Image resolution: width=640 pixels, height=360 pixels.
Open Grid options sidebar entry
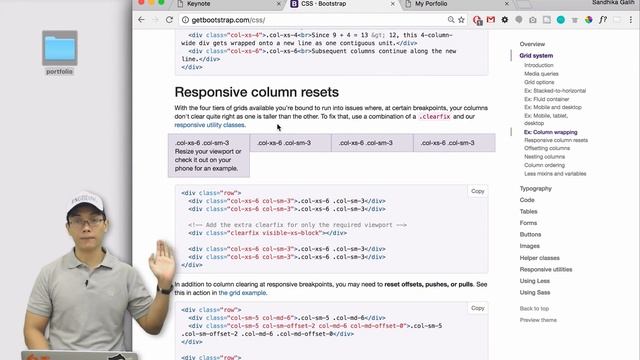(x=539, y=82)
